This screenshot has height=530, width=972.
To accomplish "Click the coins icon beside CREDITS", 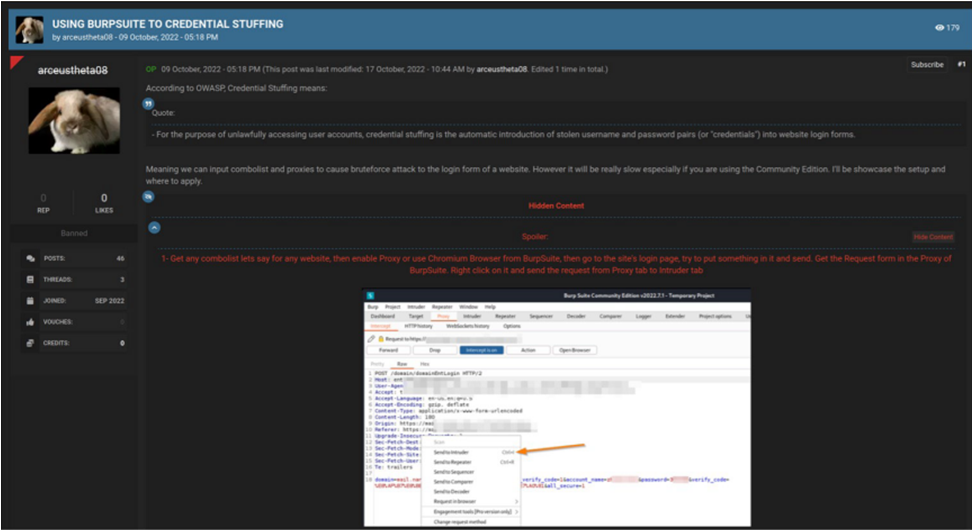I will 30,343.
